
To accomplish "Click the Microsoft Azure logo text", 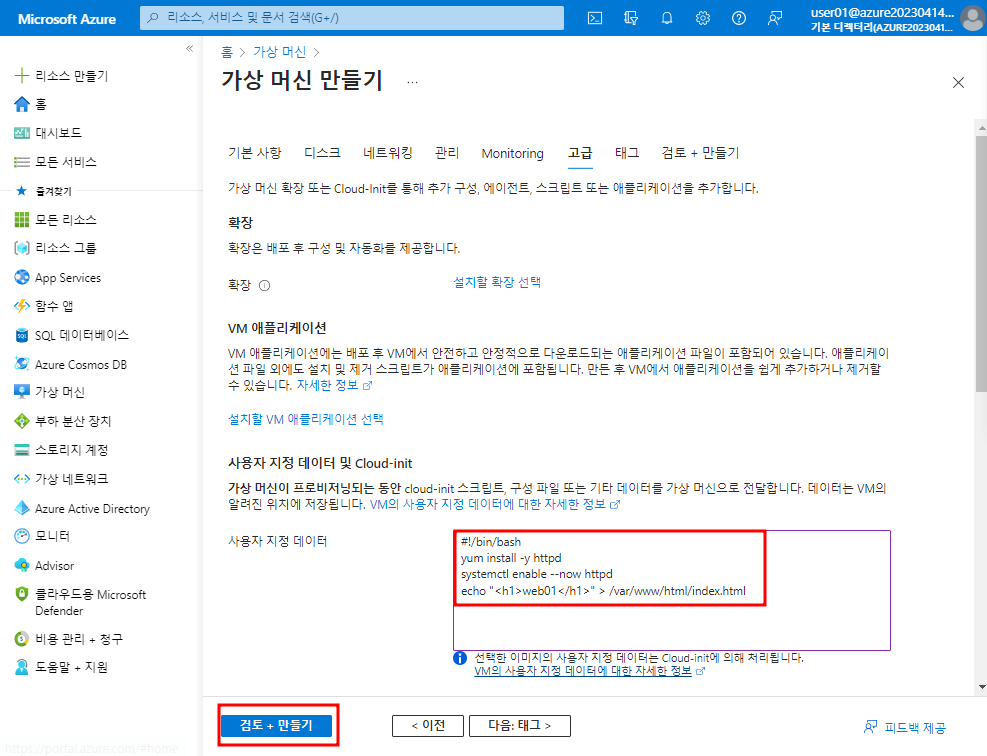I will coord(67,19).
